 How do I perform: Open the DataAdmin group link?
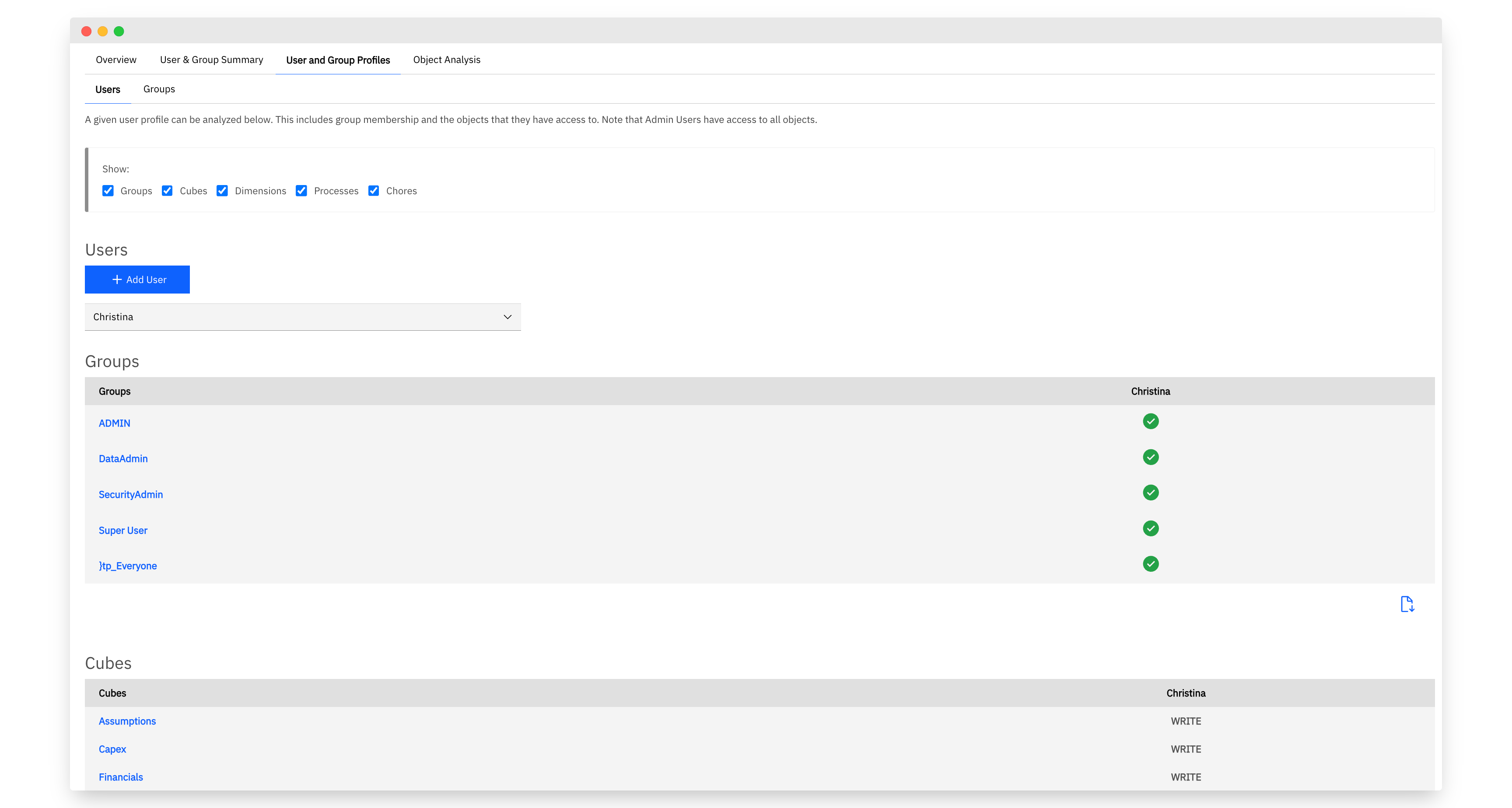(123, 459)
